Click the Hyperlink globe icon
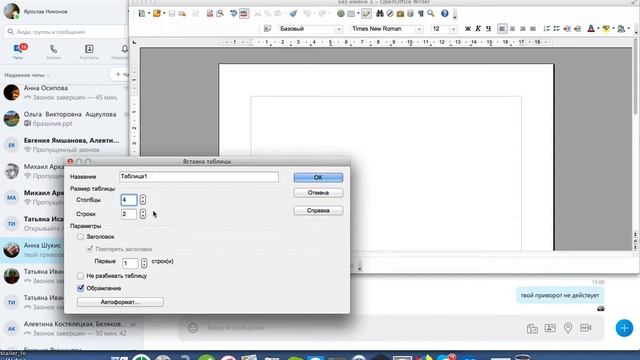640x360 pixels. (x=340, y=13)
